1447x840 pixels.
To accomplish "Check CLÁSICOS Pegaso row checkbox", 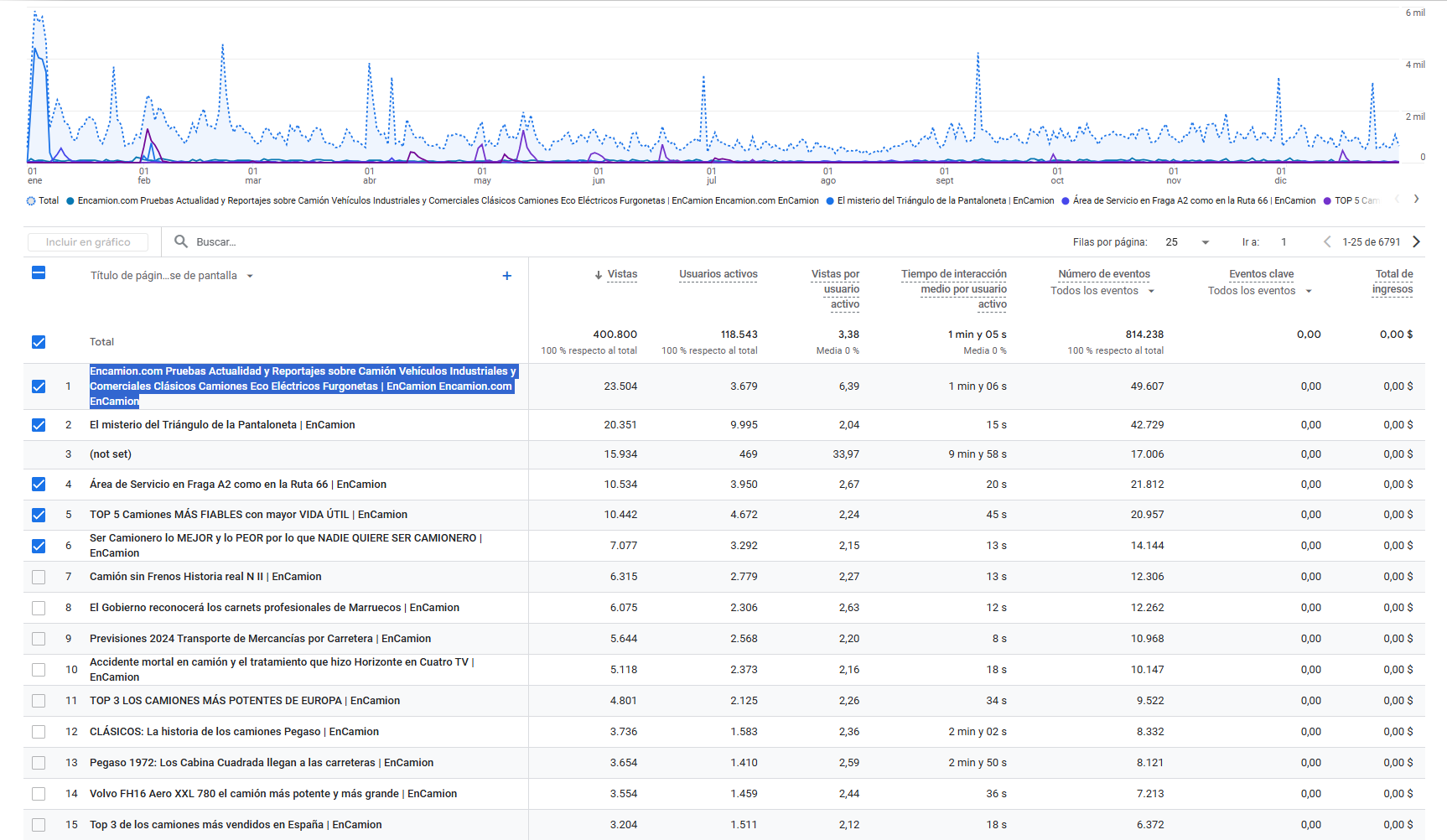I will [x=39, y=732].
